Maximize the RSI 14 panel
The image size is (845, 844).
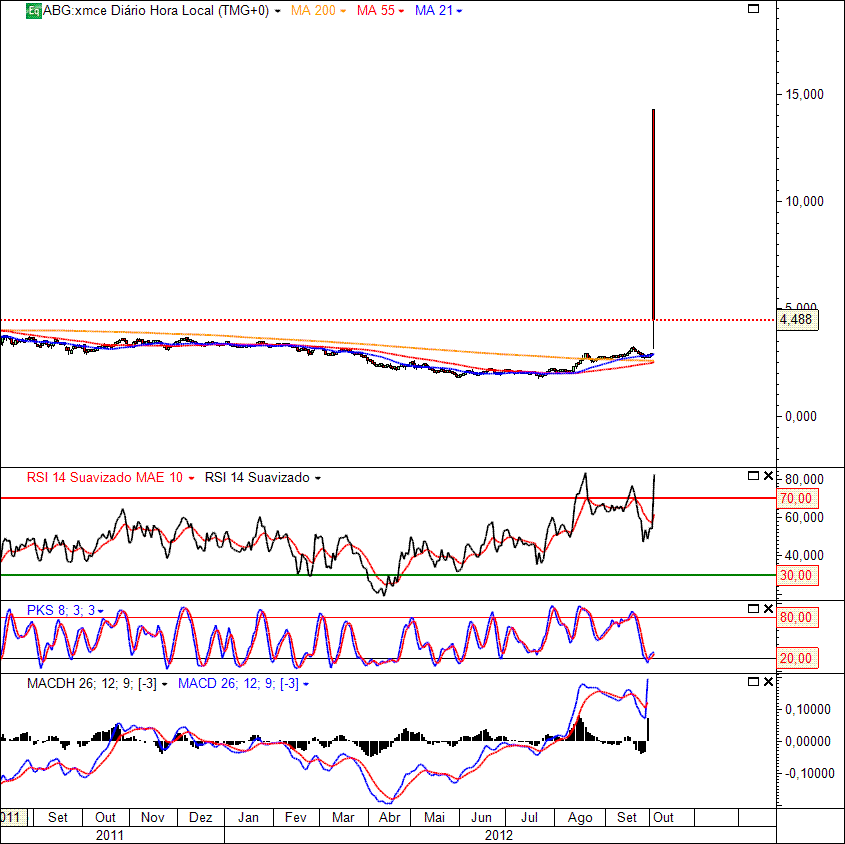click(753, 475)
